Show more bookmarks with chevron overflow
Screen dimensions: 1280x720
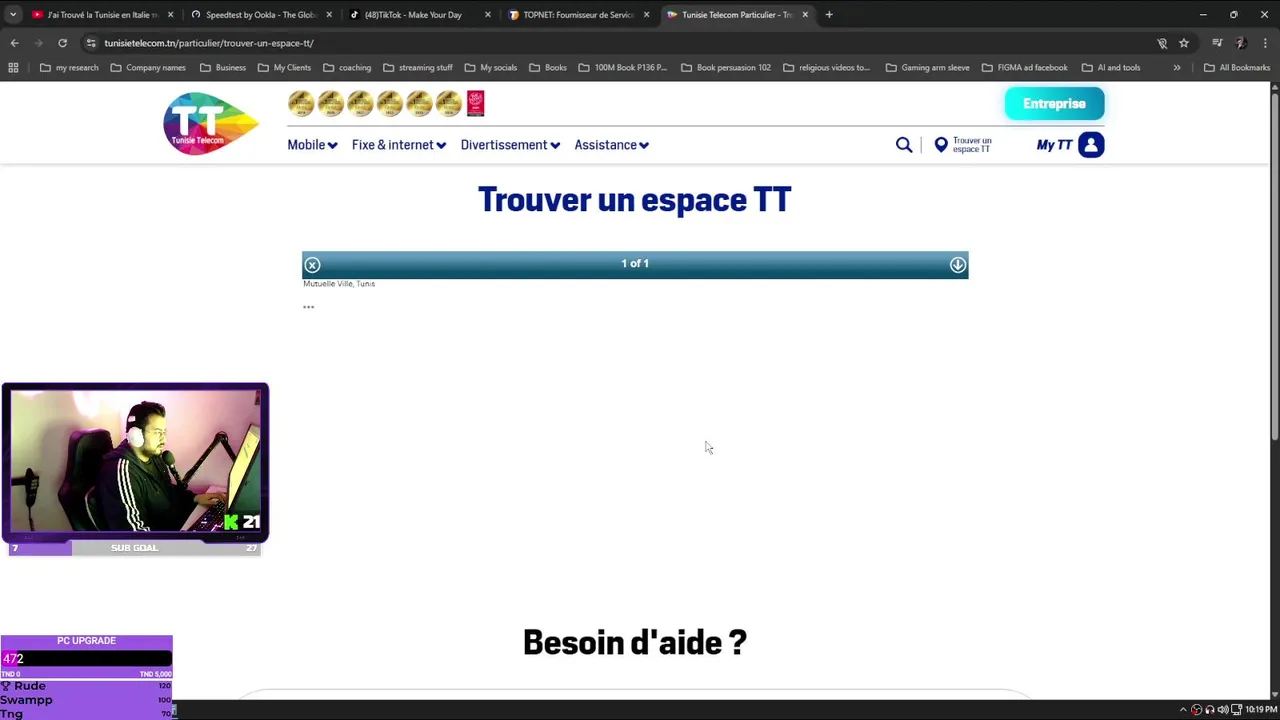point(1177,68)
